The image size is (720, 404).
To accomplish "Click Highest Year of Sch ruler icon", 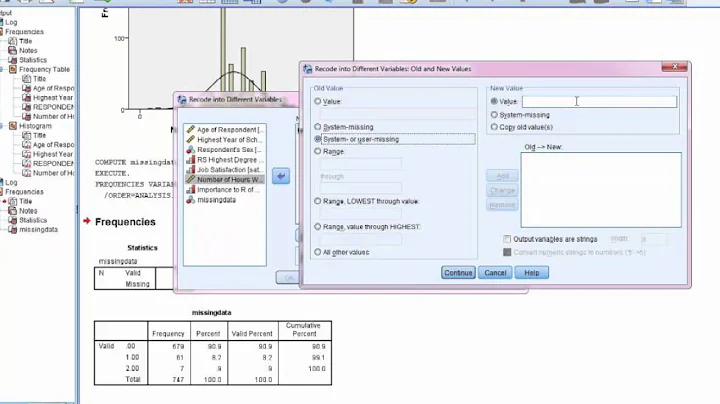I will [x=191, y=140].
